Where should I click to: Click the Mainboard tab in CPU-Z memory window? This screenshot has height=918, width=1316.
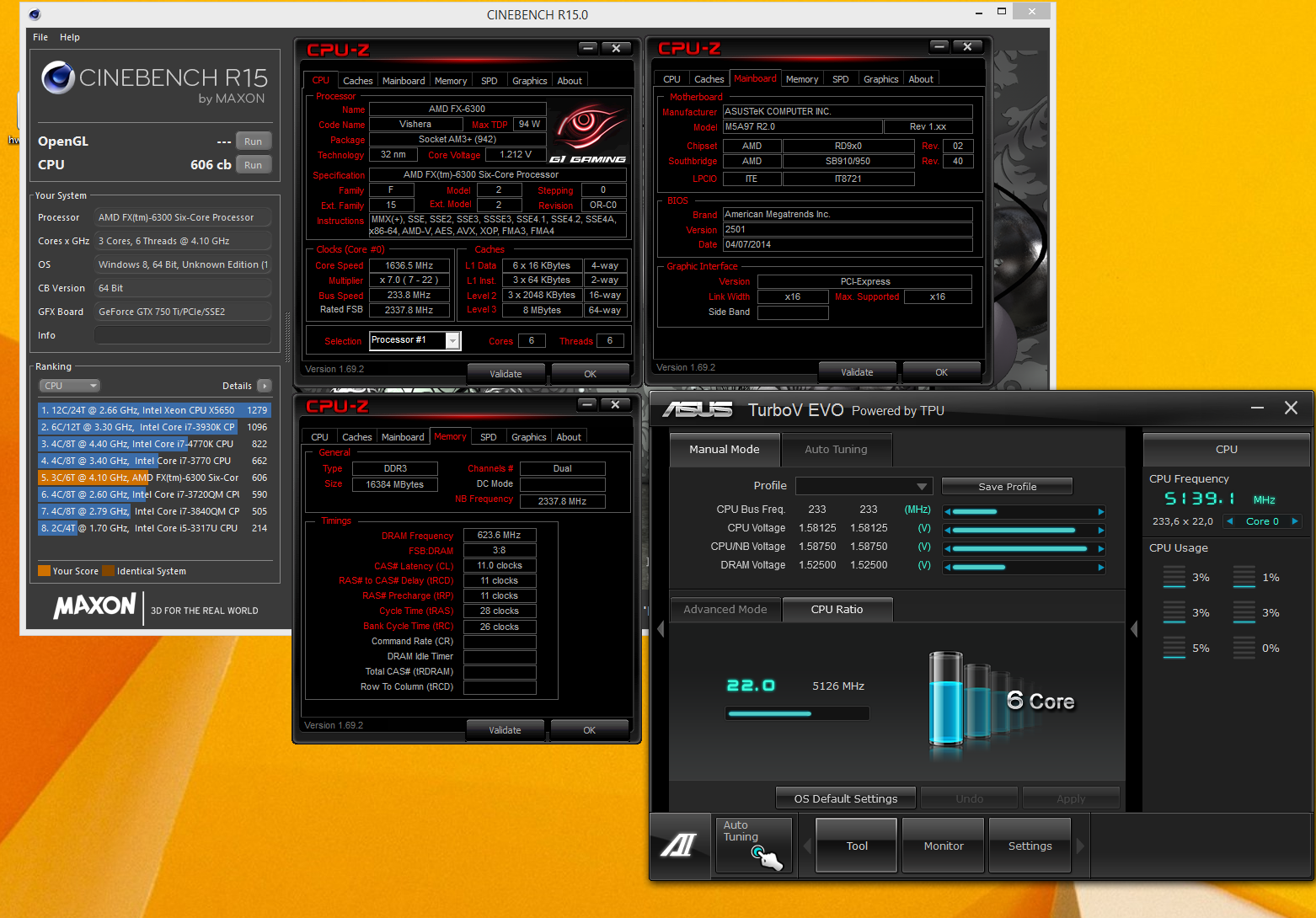tap(403, 437)
